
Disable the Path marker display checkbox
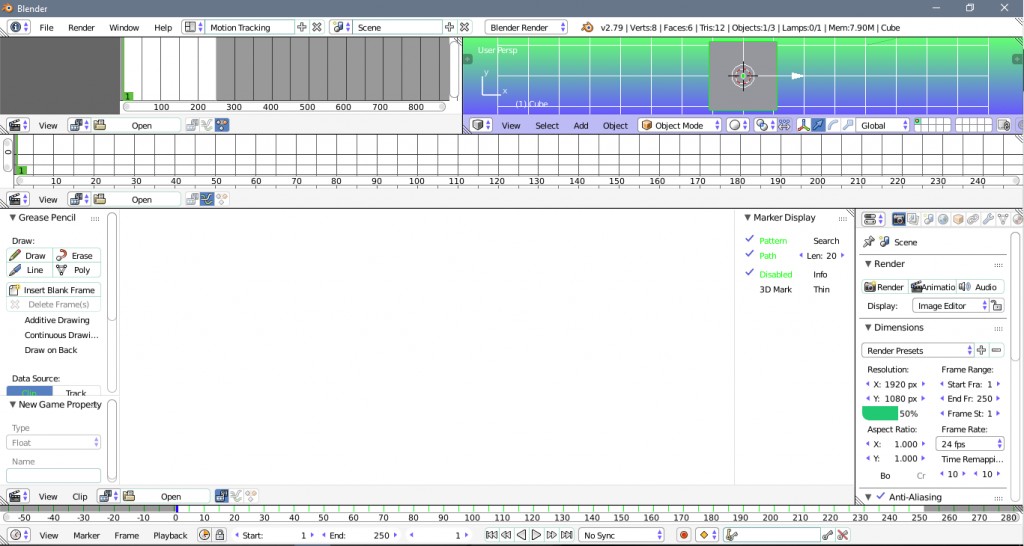(x=750, y=256)
